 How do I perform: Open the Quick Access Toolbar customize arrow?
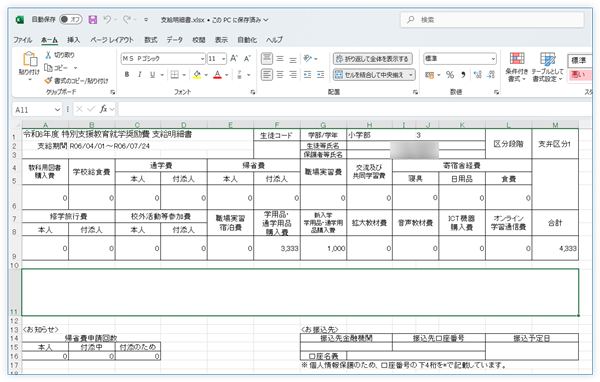(x=146, y=20)
